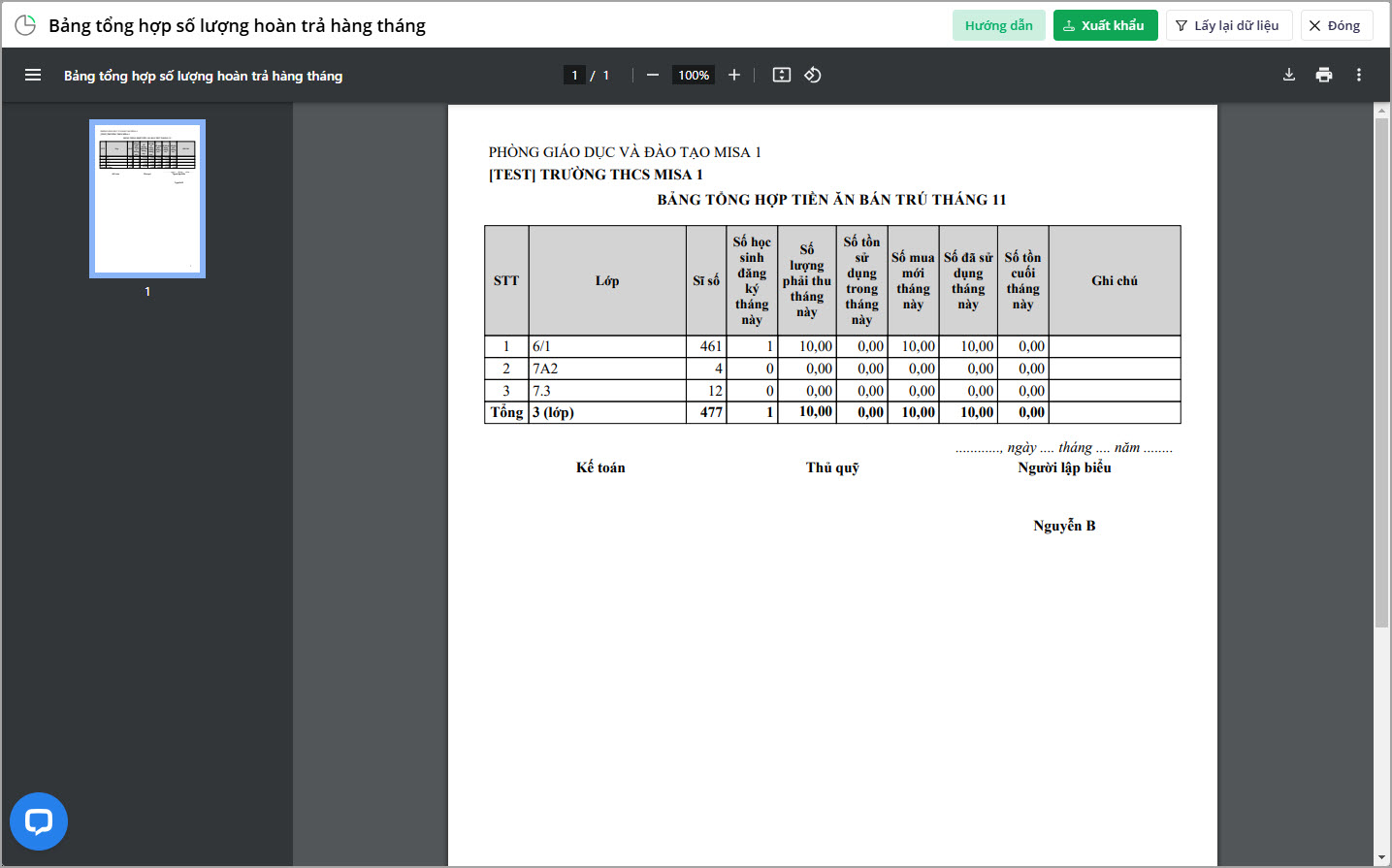The image size is (1392, 868).
Task: Click the scrollbar up arrow
Action: (1382, 111)
